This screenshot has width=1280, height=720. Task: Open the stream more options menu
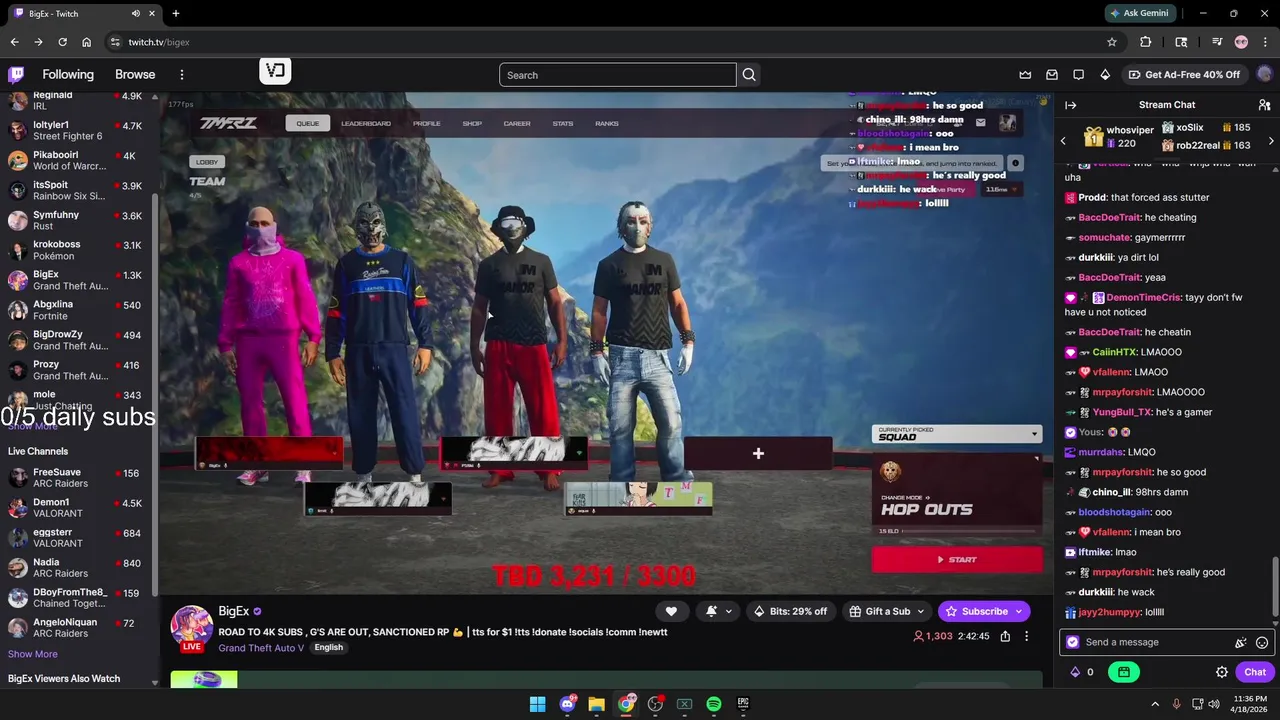click(1026, 636)
